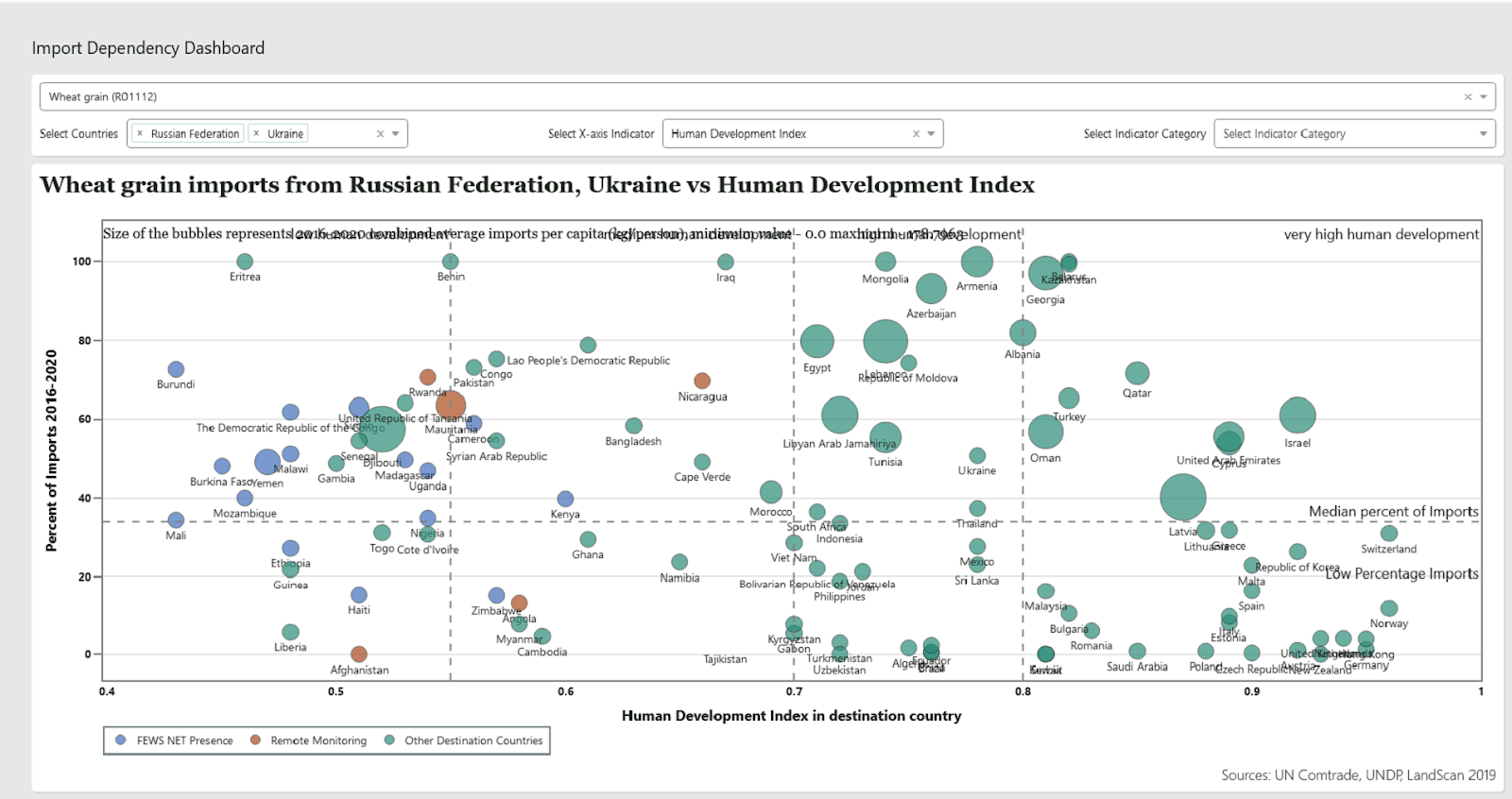Image resolution: width=1512 pixels, height=799 pixels.
Task: Expand the X-axis Indicator dropdown arrow
Action: point(932,134)
